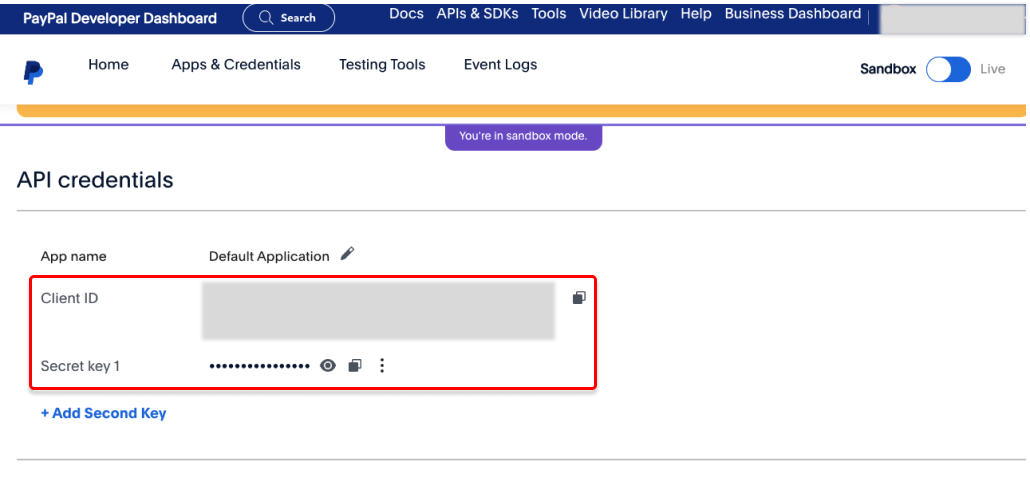
Task: Click the Live mode label
Action: [993, 69]
